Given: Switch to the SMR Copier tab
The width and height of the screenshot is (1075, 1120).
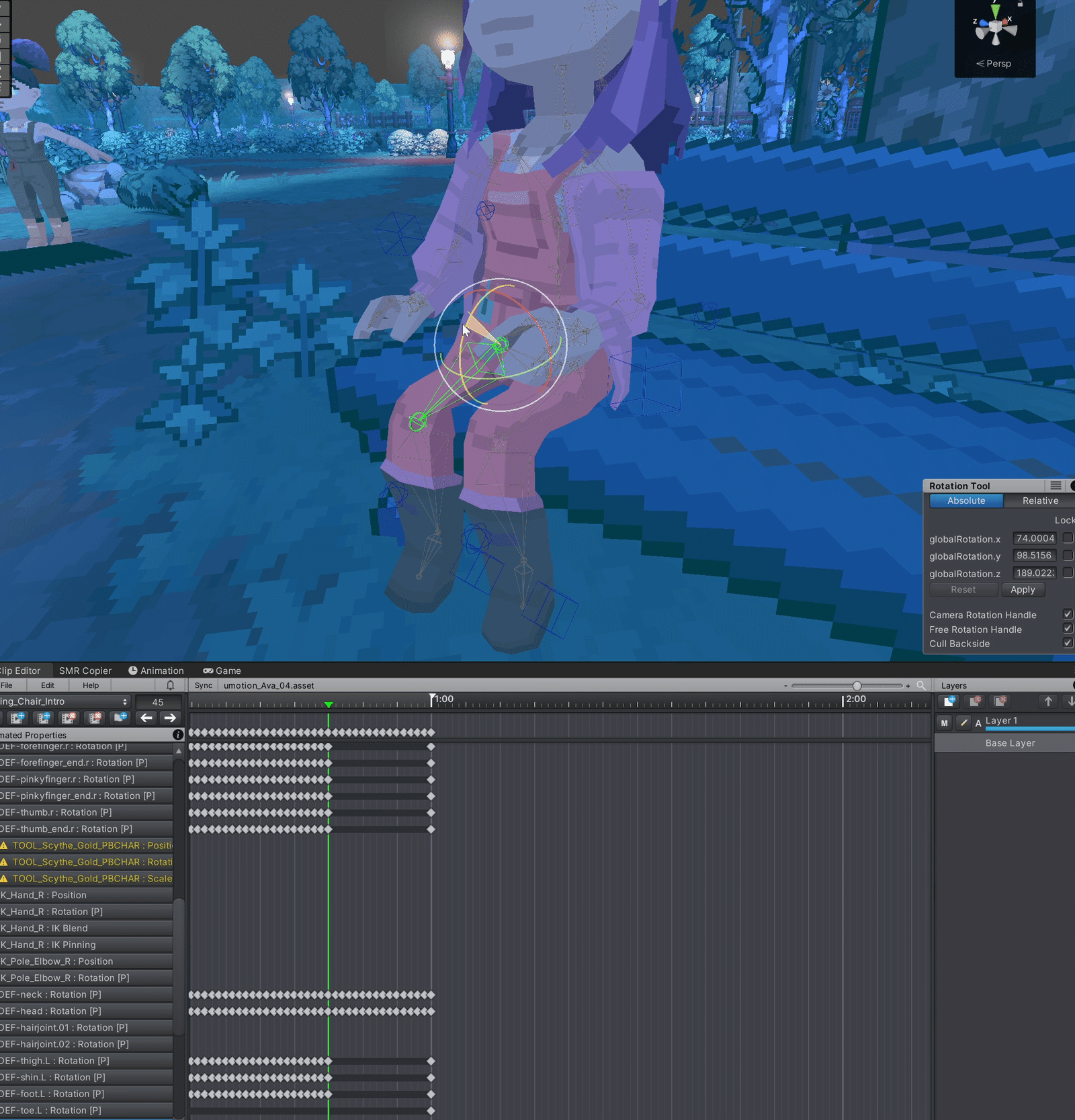Looking at the screenshot, I should coord(85,671).
